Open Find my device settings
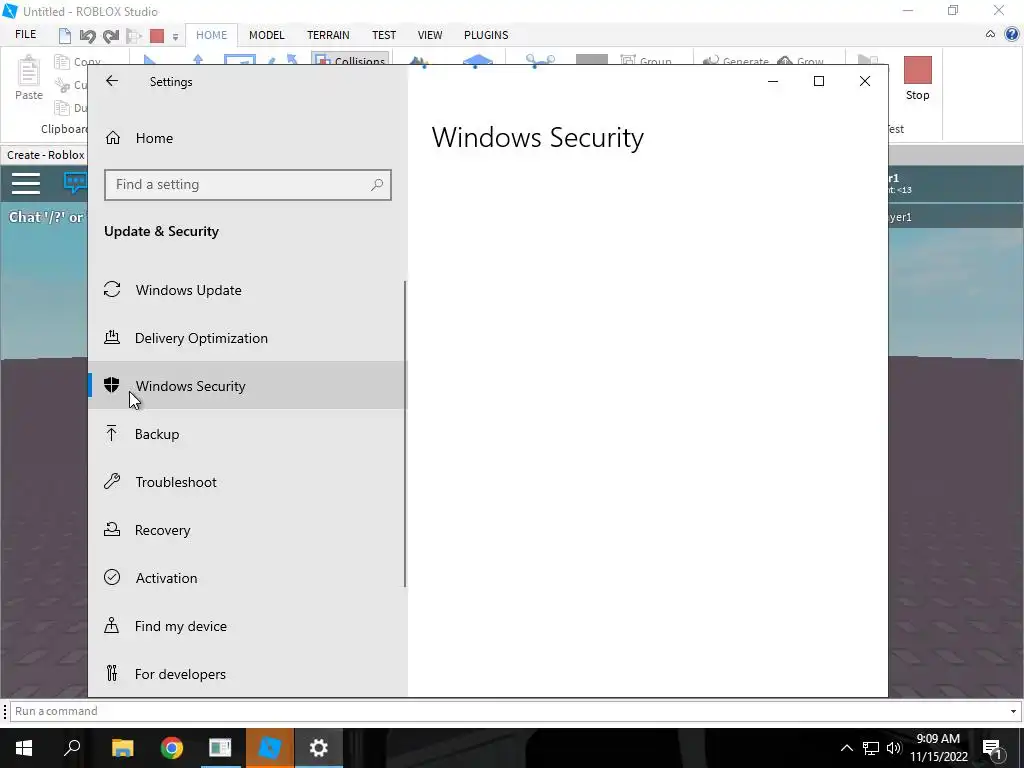 tap(248, 626)
